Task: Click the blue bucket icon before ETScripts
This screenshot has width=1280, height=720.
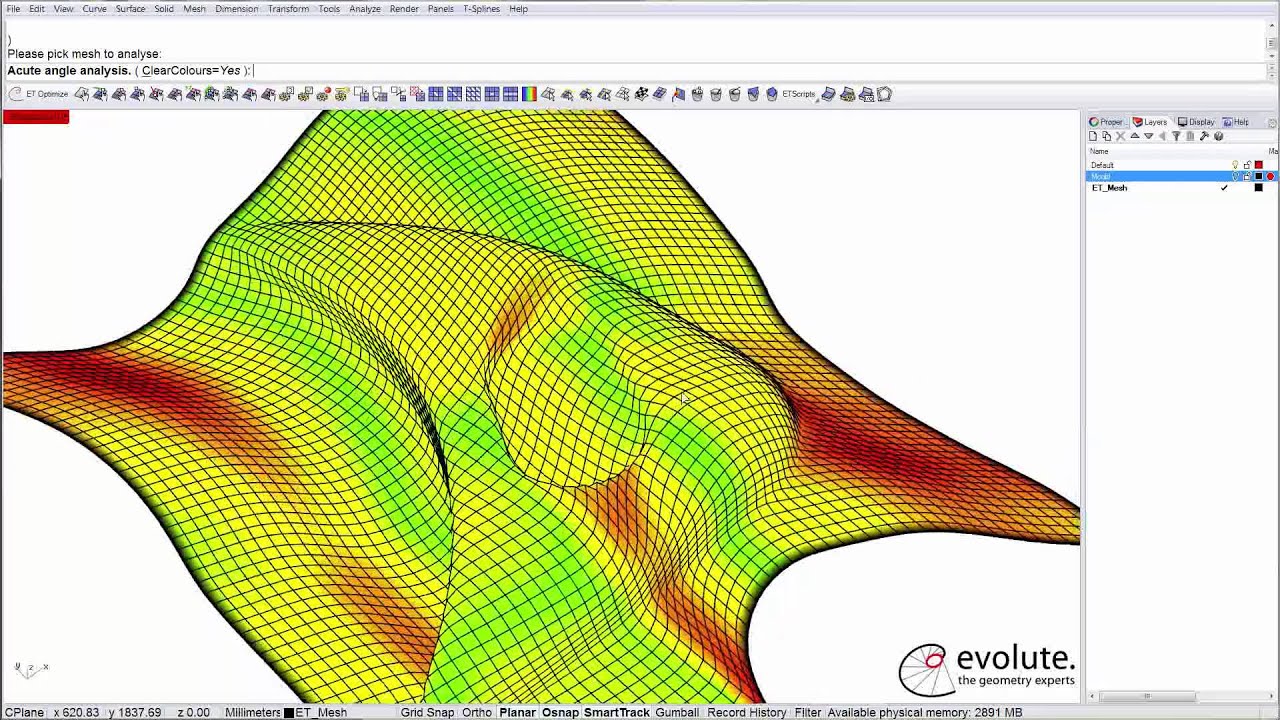Action: [x=771, y=94]
